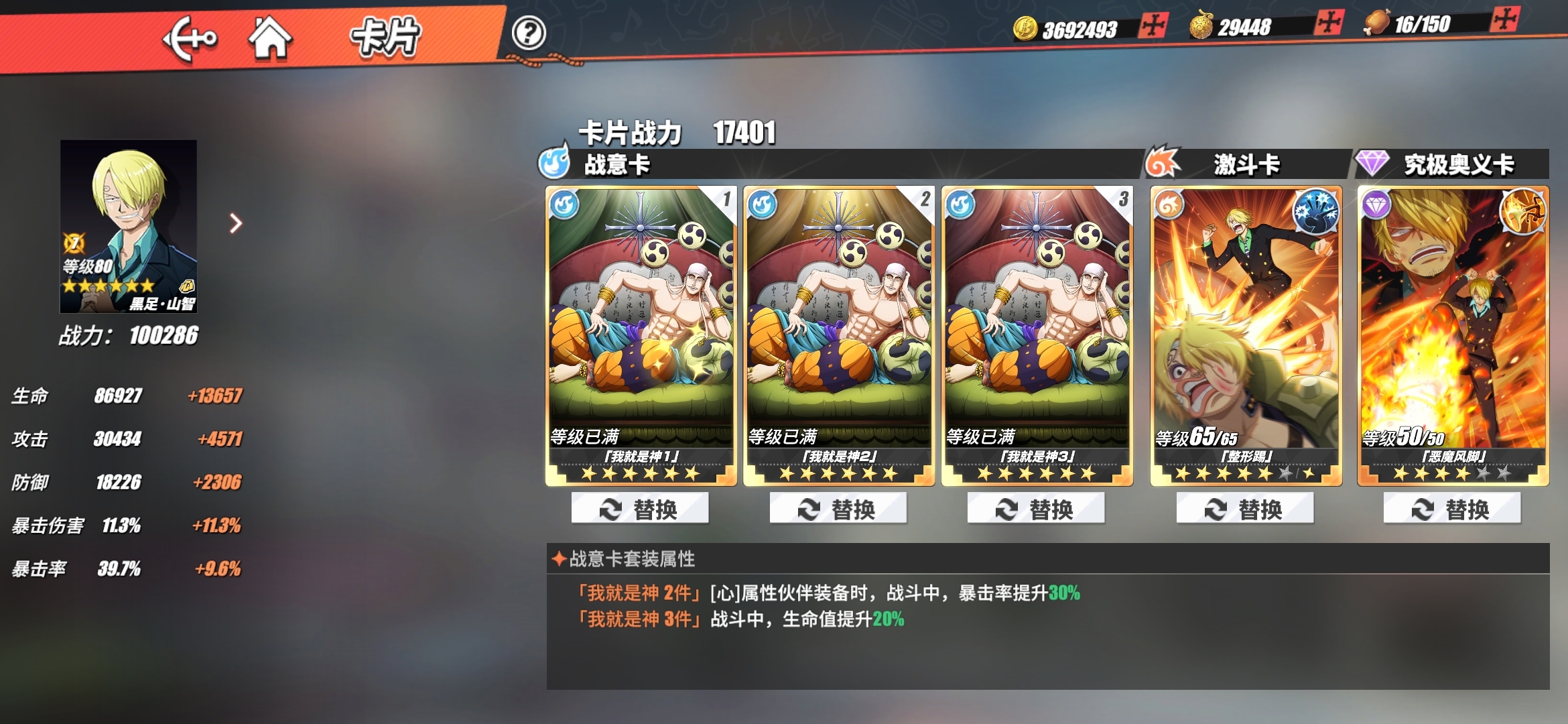View the 我就是神2 card details
This screenshot has width=1568, height=724.
point(838,335)
